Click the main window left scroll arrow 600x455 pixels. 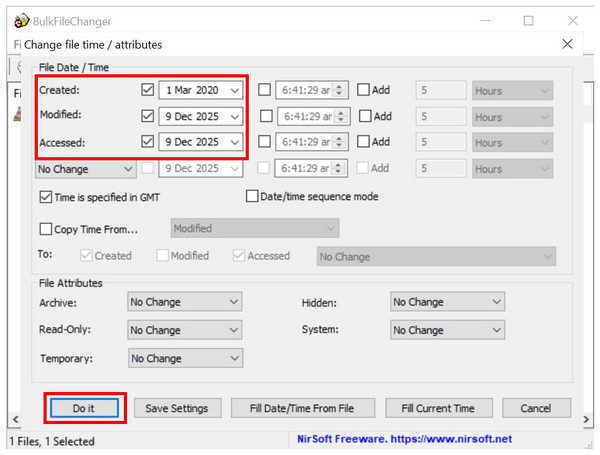(15, 419)
